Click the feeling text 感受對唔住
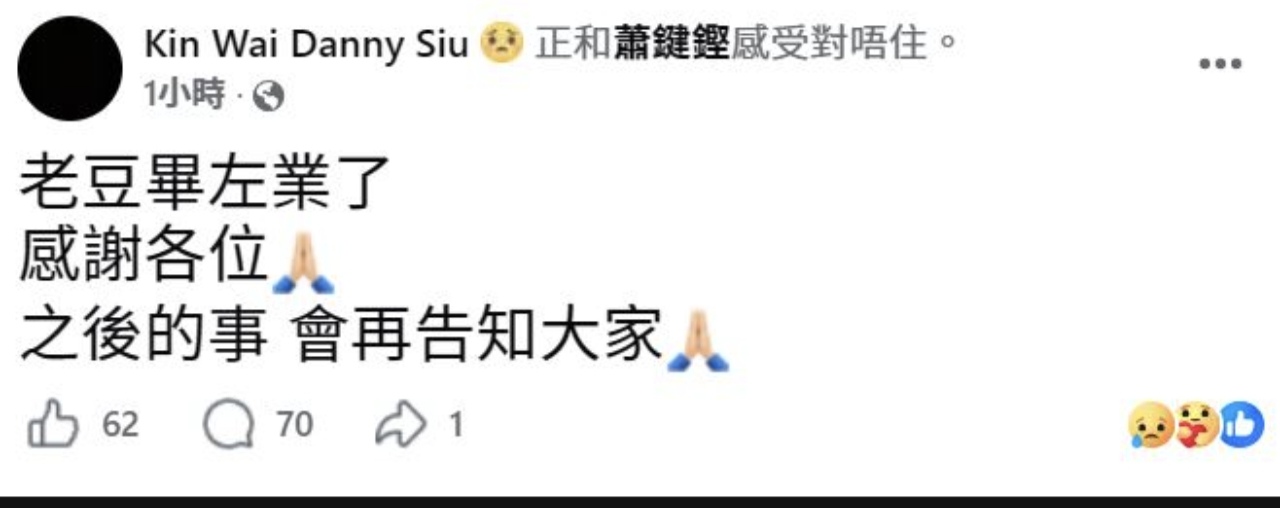1280x508 pixels. pos(829,43)
